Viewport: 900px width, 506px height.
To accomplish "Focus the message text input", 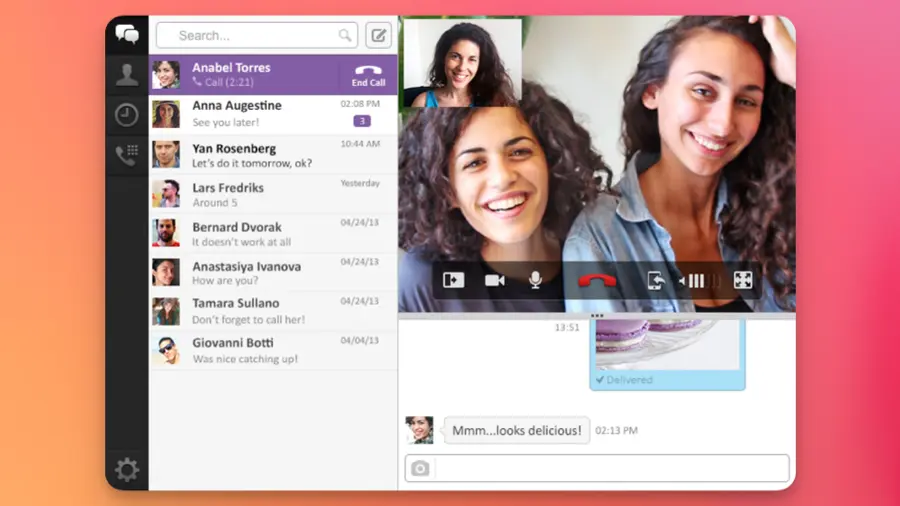I will (612, 468).
